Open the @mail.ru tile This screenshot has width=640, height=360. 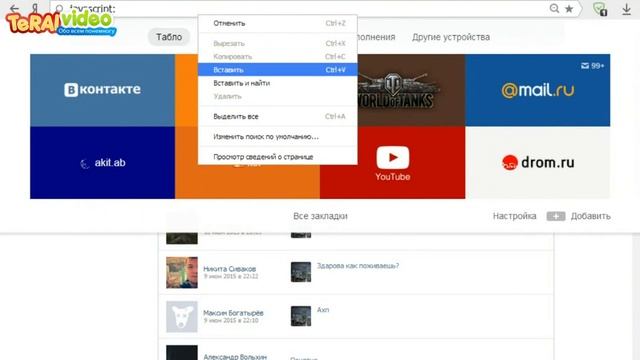tap(538, 90)
